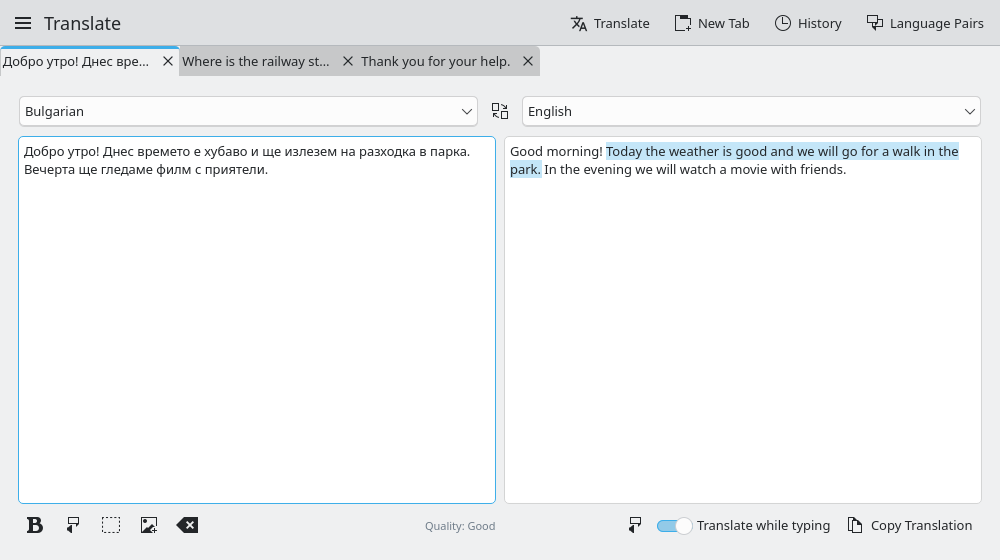
Task: Open the image import icon
Action: pyautogui.click(x=149, y=525)
